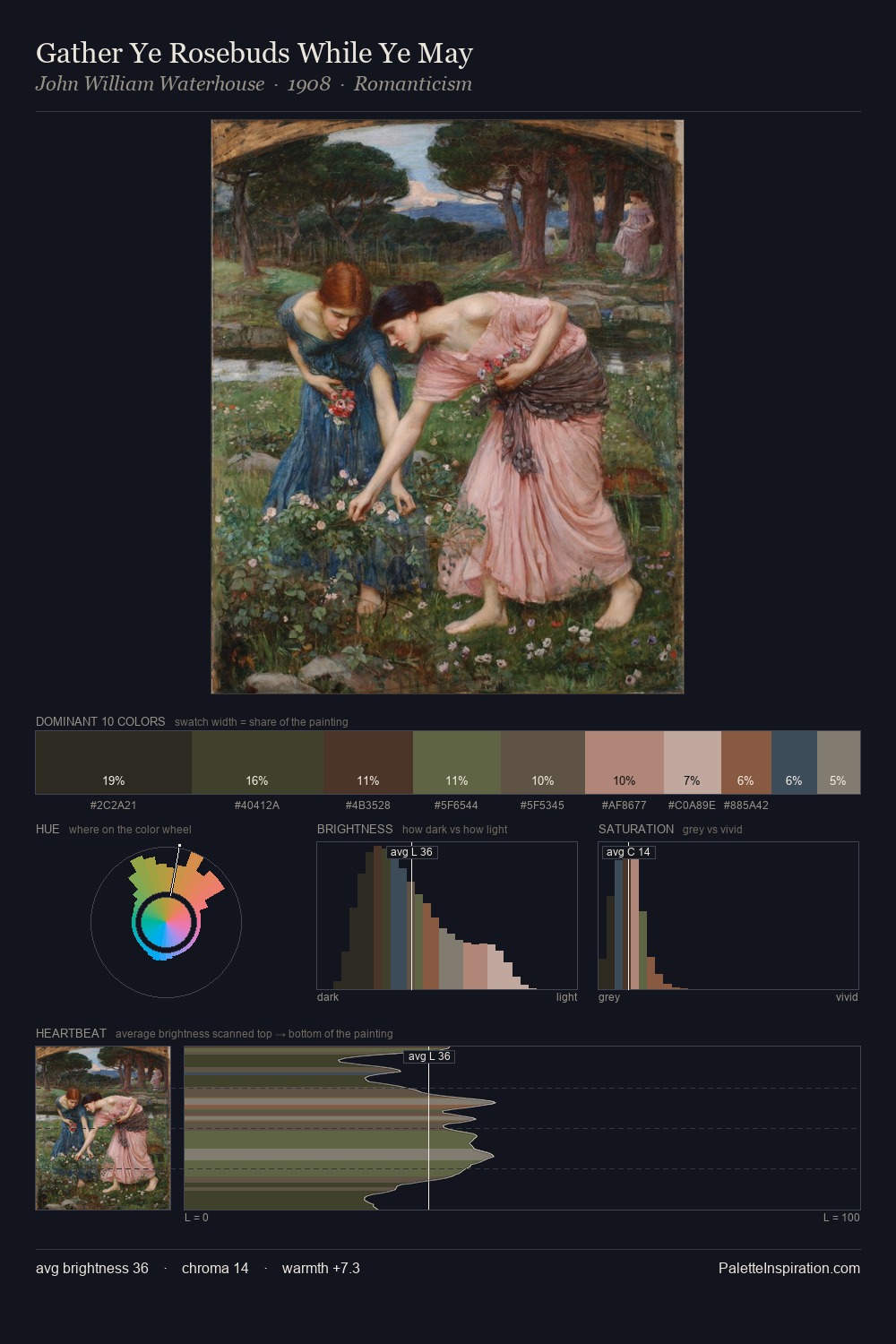The height and width of the screenshot is (1344, 896).
Task: Click 'avg brightness 36' in the footer
Action: click(92, 1268)
